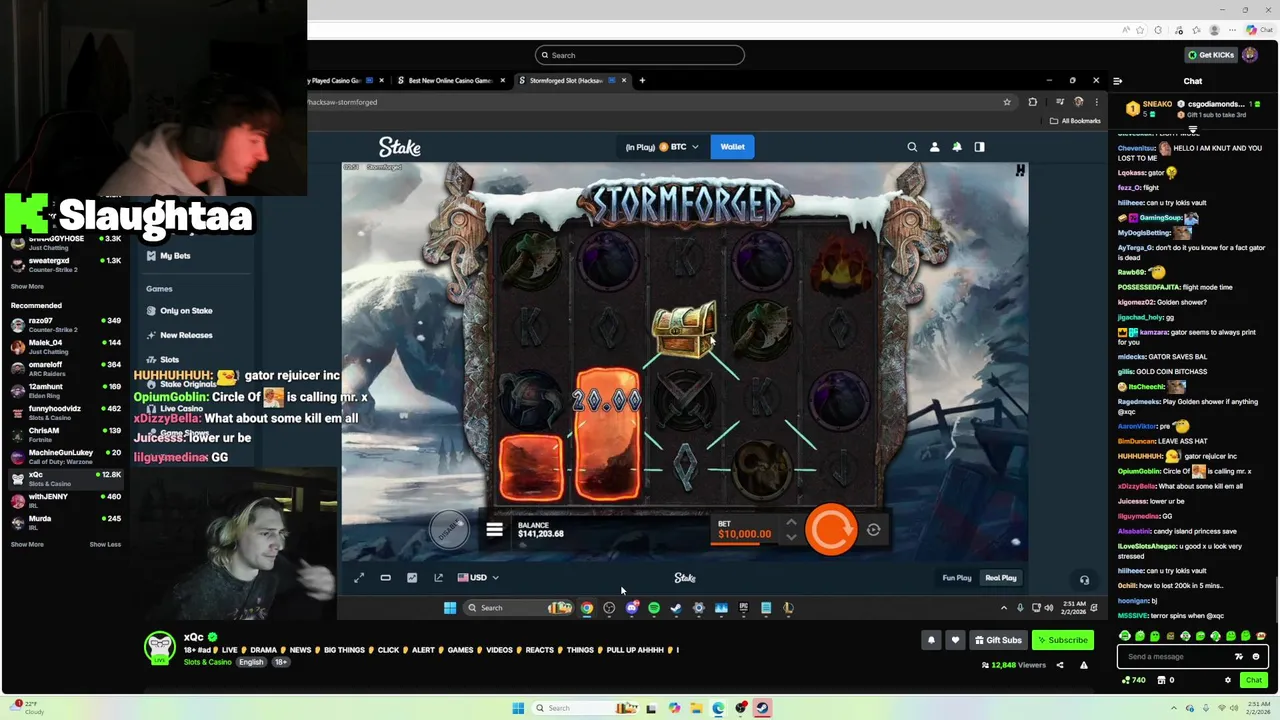Collapse the Kick chat panel

tap(1117, 81)
